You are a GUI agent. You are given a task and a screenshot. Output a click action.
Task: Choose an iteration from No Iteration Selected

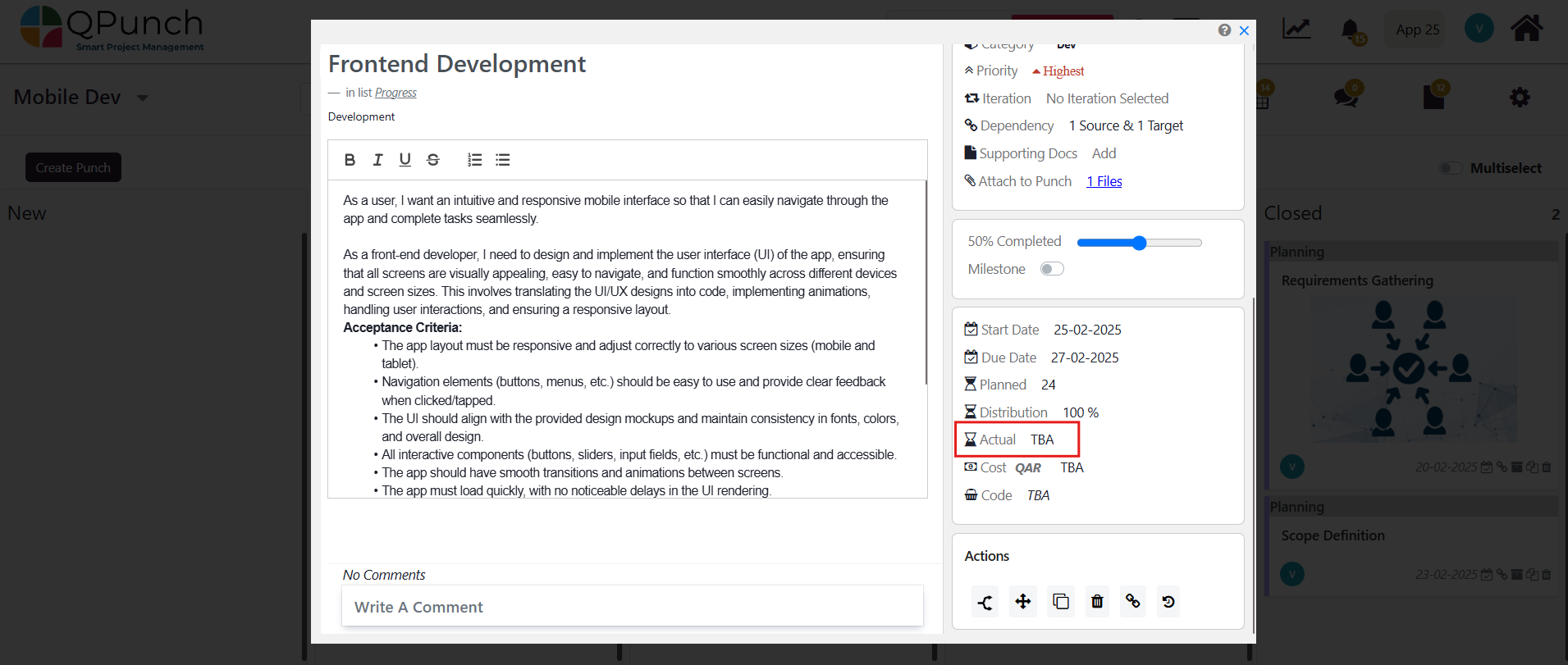click(1107, 98)
